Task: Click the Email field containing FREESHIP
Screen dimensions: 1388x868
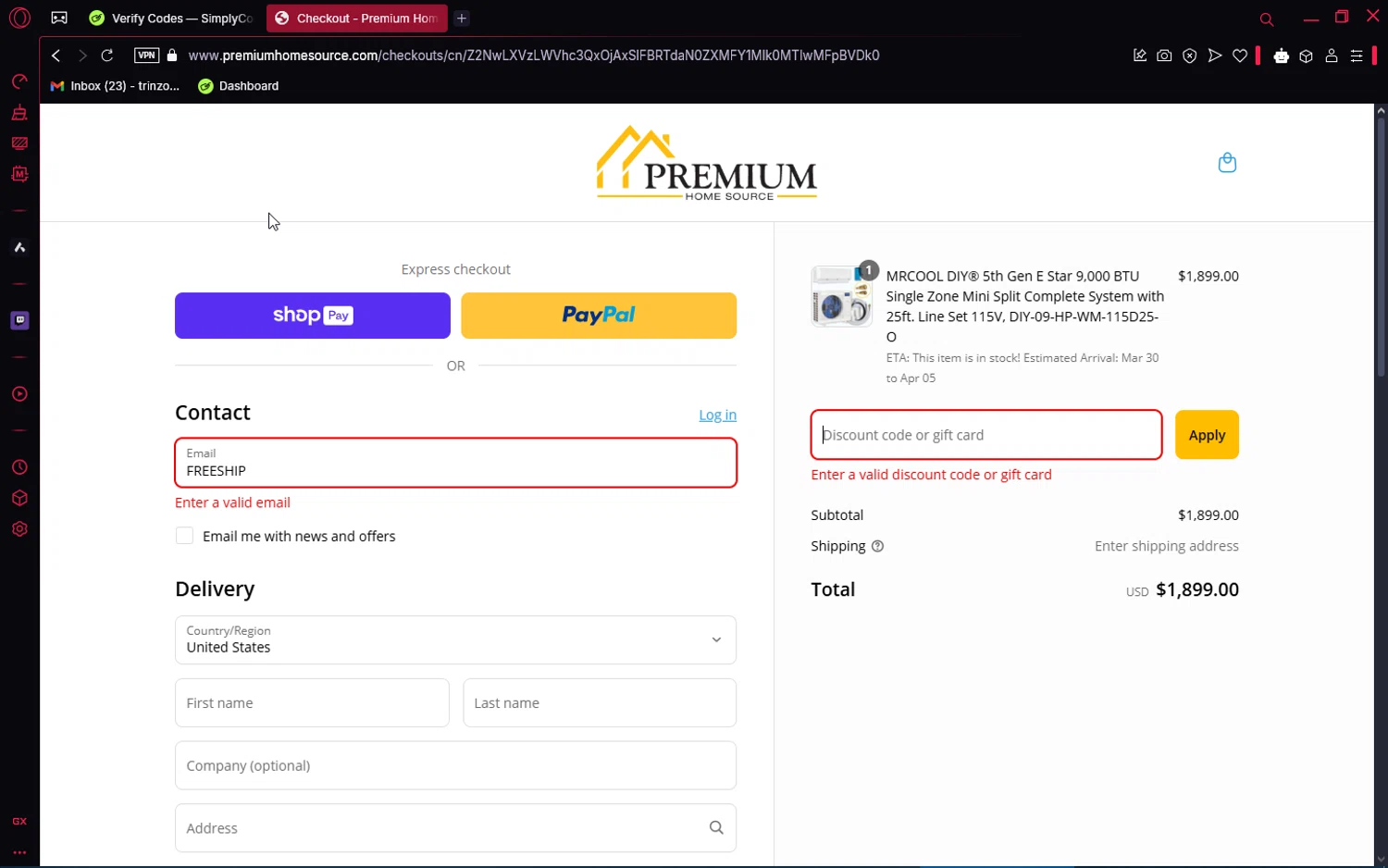Action: point(456,463)
